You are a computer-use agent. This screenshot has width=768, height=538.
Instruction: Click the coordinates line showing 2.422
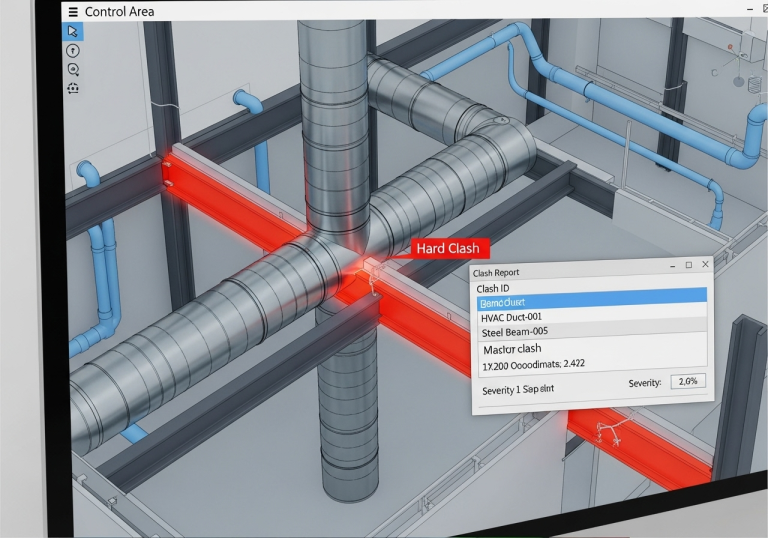533,365
